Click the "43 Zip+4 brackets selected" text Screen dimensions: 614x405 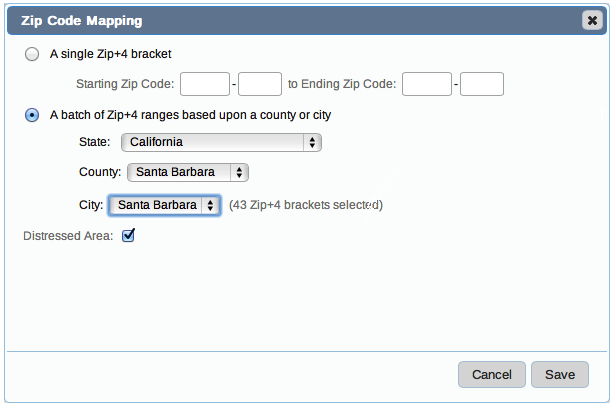[x=306, y=205]
